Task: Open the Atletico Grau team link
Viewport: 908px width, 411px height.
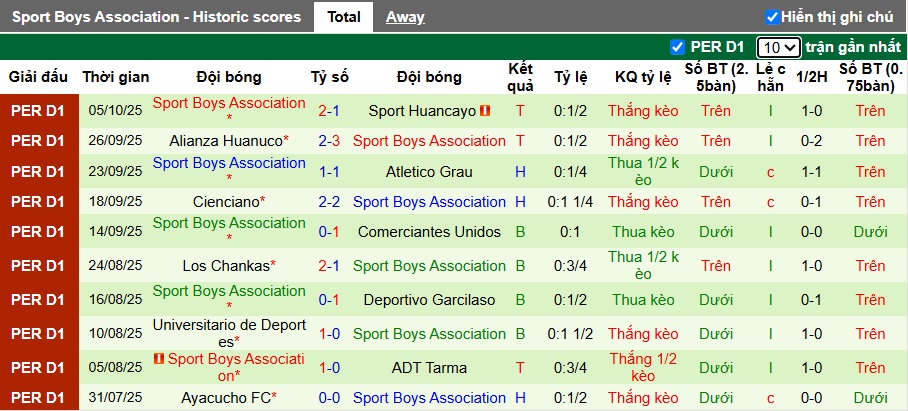Action: coord(429,172)
